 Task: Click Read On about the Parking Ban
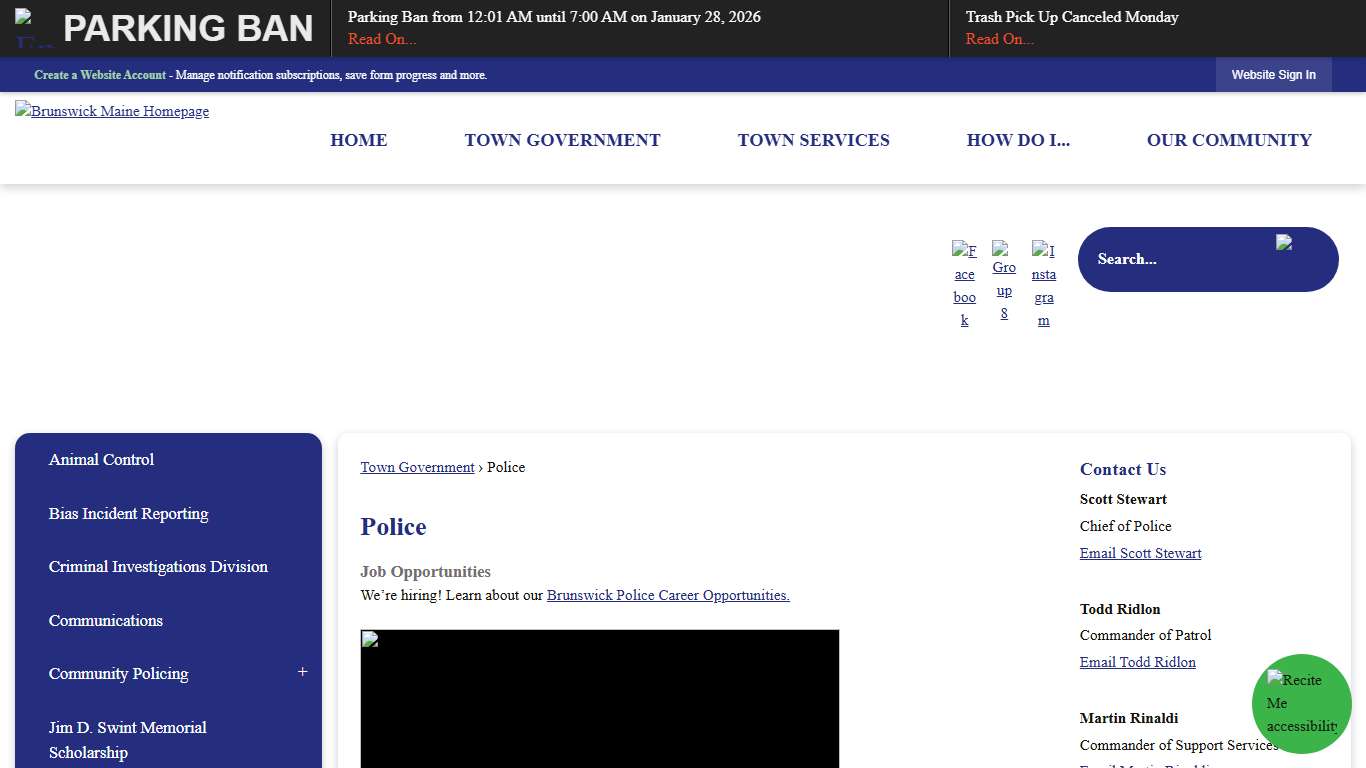pos(381,39)
